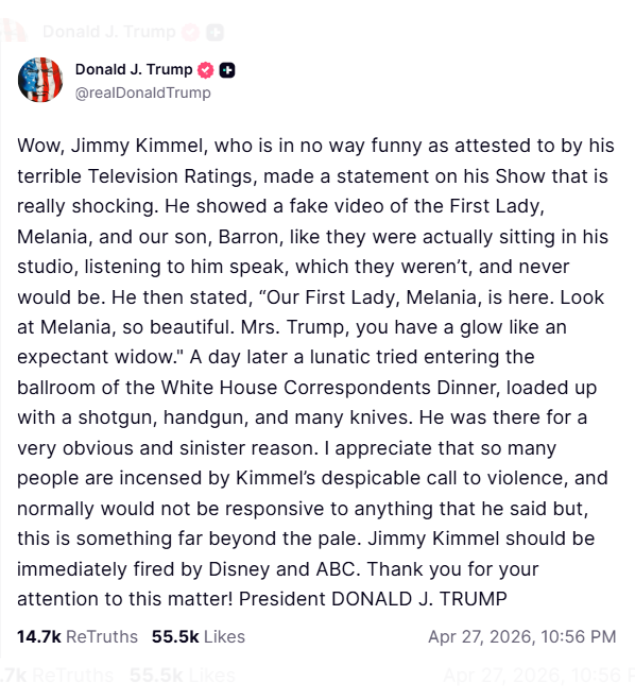Image resolution: width=635 pixels, height=700 pixels.
Task: Click "Disney and ABC" in the post text
Action: coord(274,571)
